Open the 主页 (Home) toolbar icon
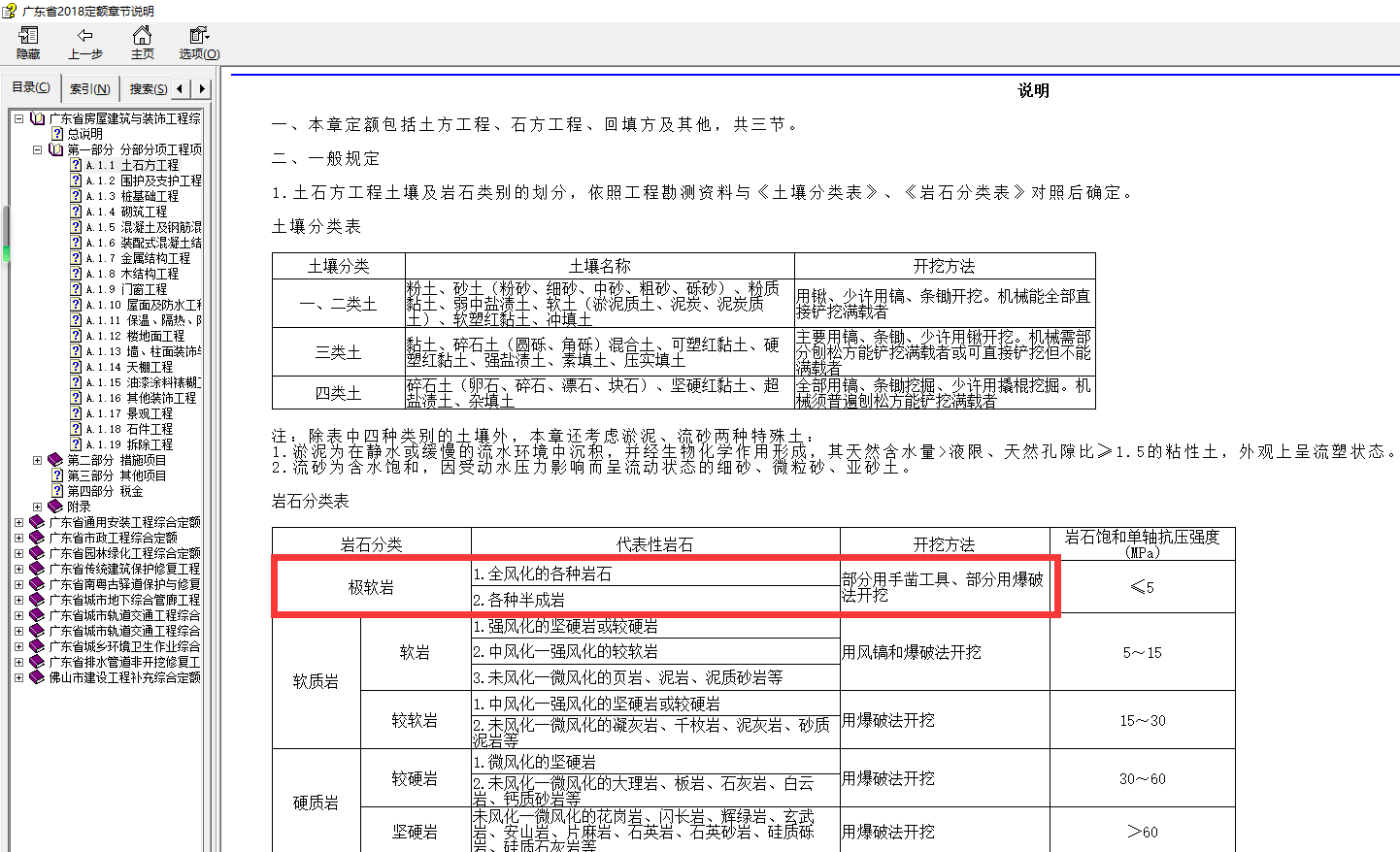The height and width of the screenshot is (852, 1400). pos(142,43)
